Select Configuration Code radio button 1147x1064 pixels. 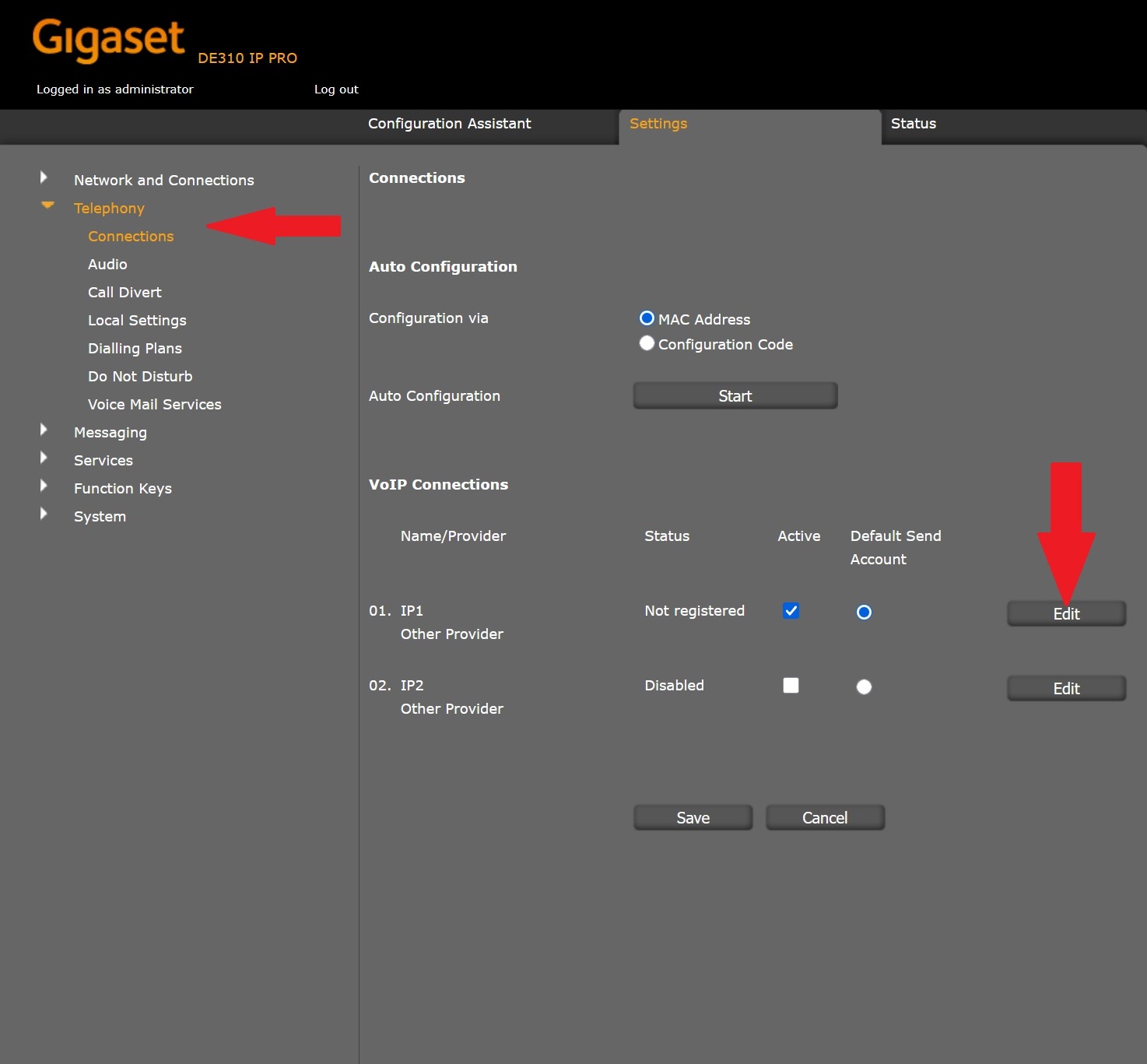(647, 343)
